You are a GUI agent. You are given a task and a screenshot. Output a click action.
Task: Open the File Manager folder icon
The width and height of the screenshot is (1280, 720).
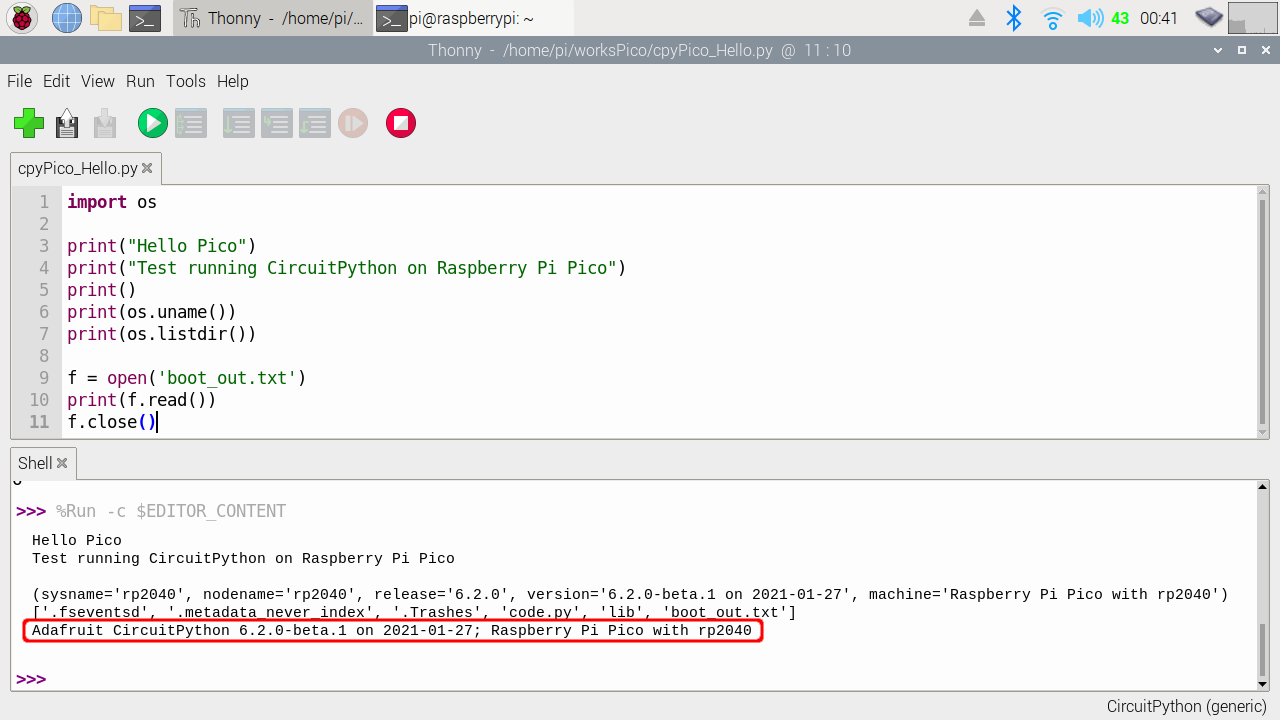click(106, 18)
